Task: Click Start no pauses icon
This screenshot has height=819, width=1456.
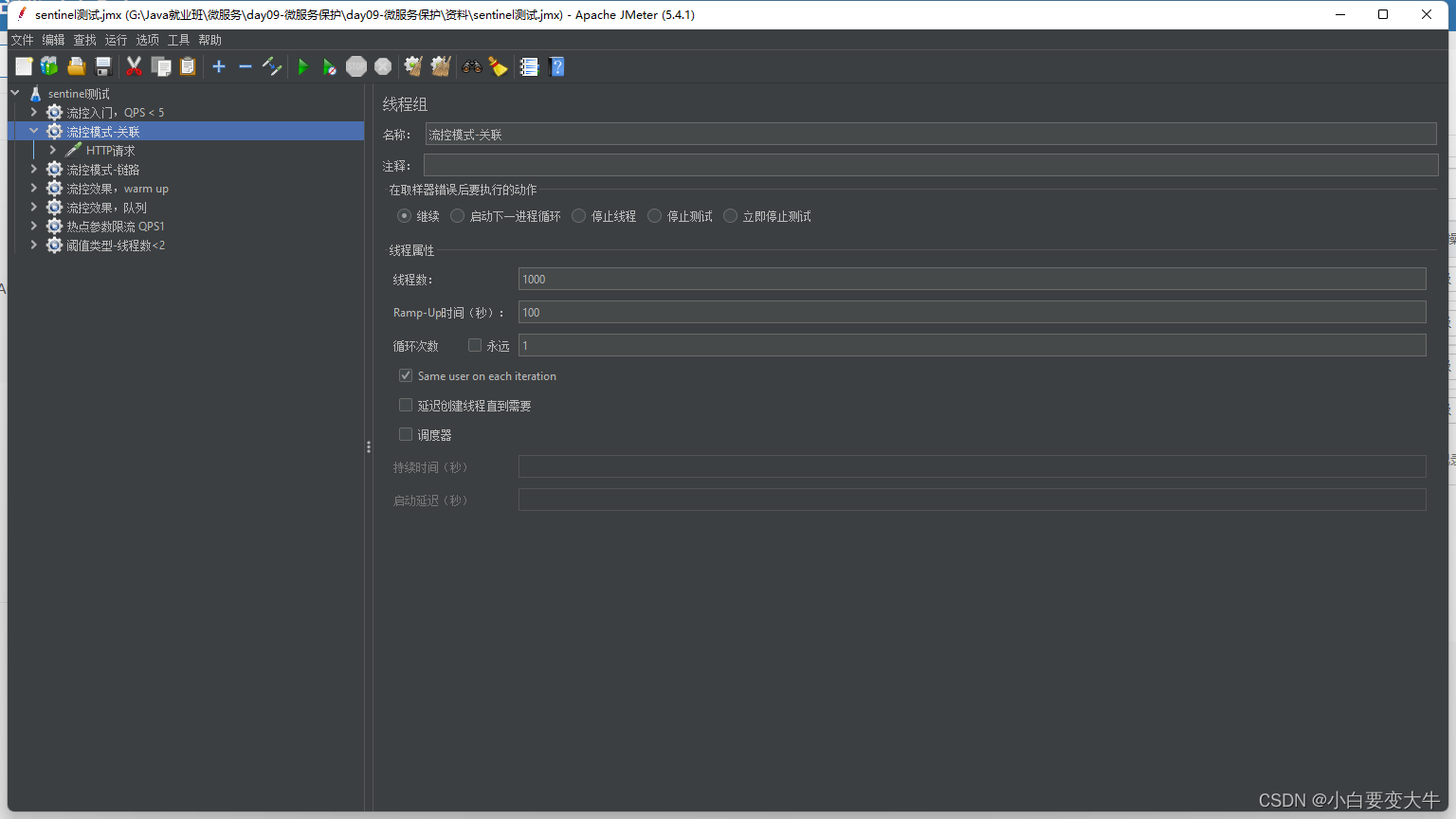Action: (329, 66)
